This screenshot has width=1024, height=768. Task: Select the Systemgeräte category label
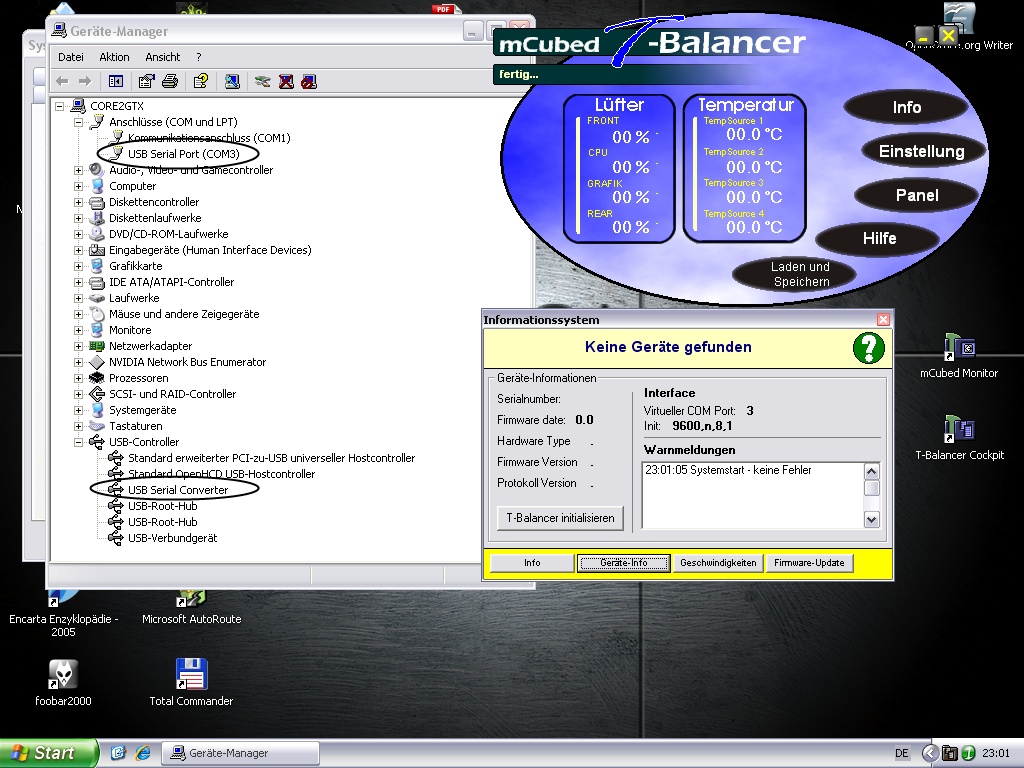coord(142,410)
